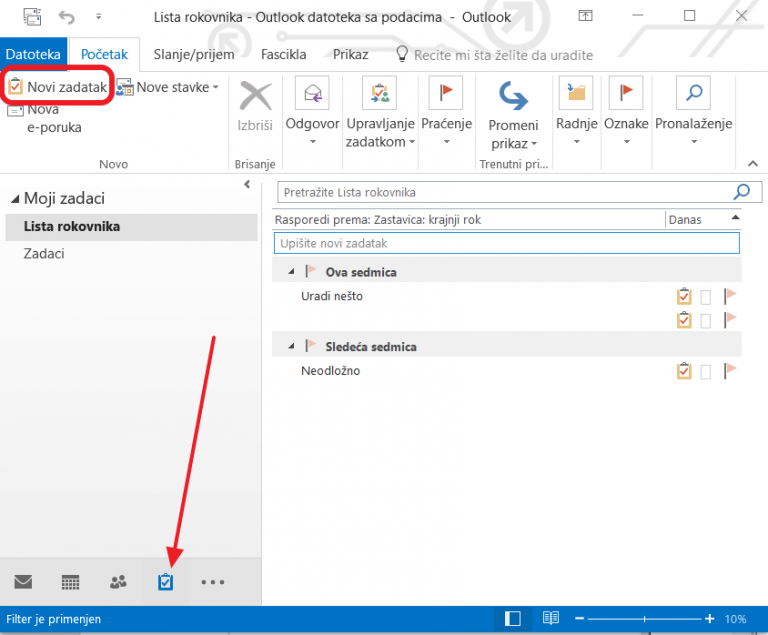Viewport: 768px width, 635px height.
Task: Open the Pronalaženje search menu
Action: [694, 112]
